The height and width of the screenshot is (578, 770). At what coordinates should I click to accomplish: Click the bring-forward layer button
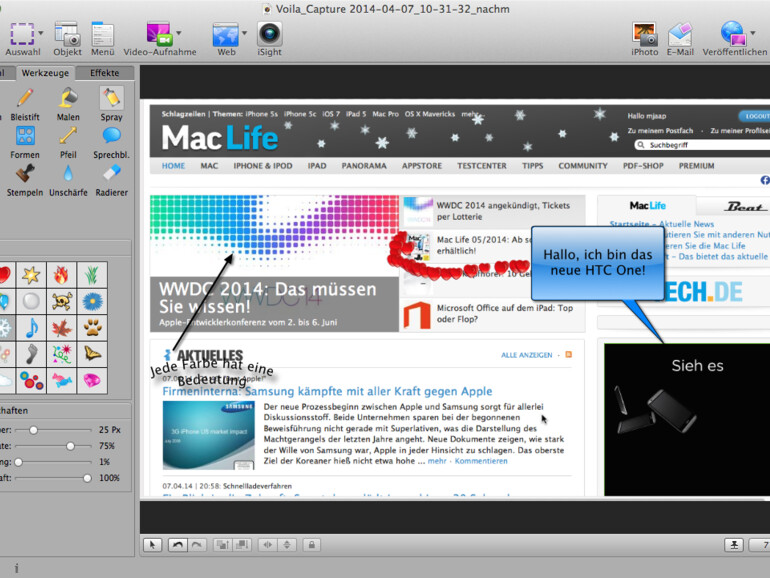(x=223, y=545)
